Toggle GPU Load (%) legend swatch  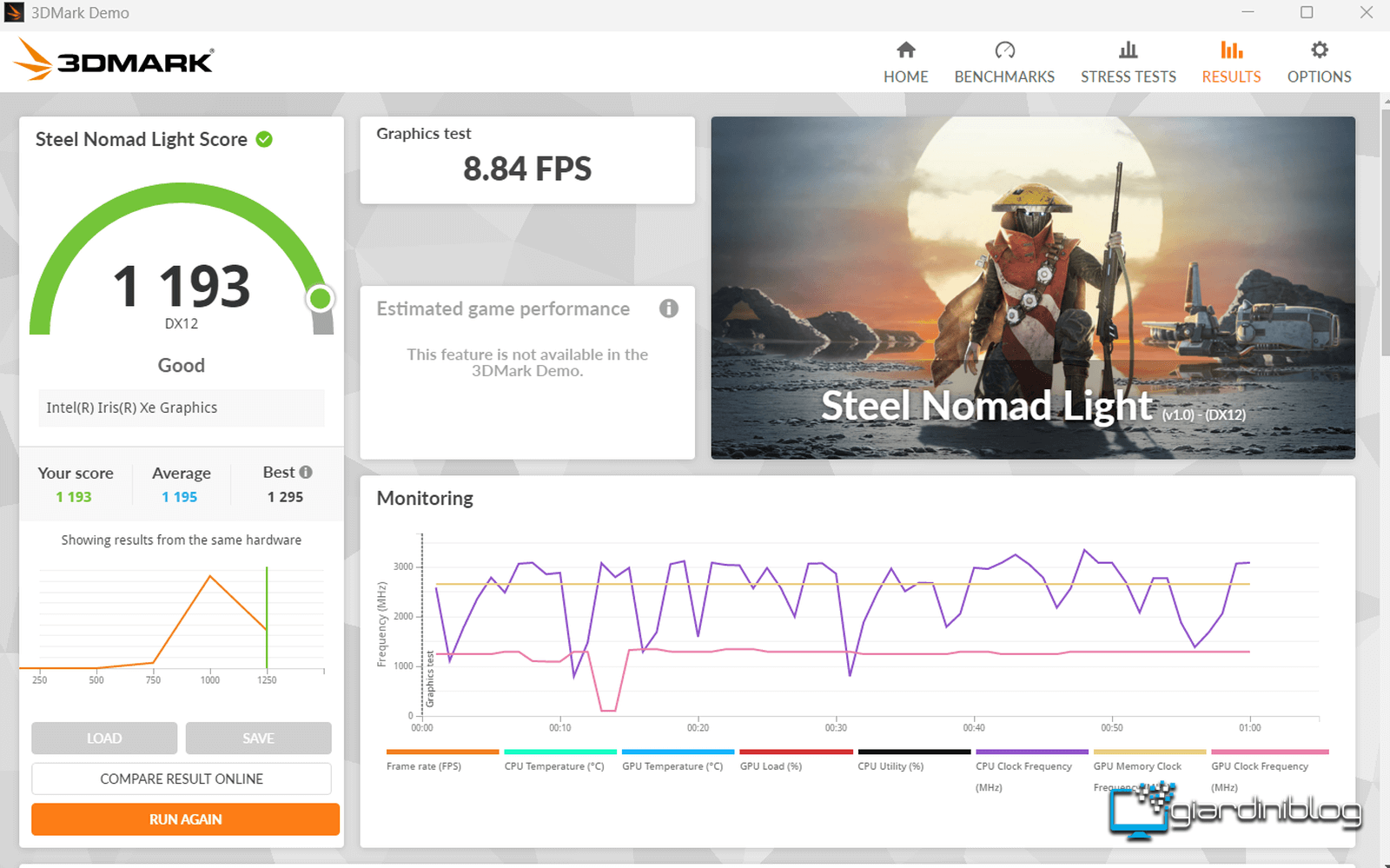[x=796, y=752]
